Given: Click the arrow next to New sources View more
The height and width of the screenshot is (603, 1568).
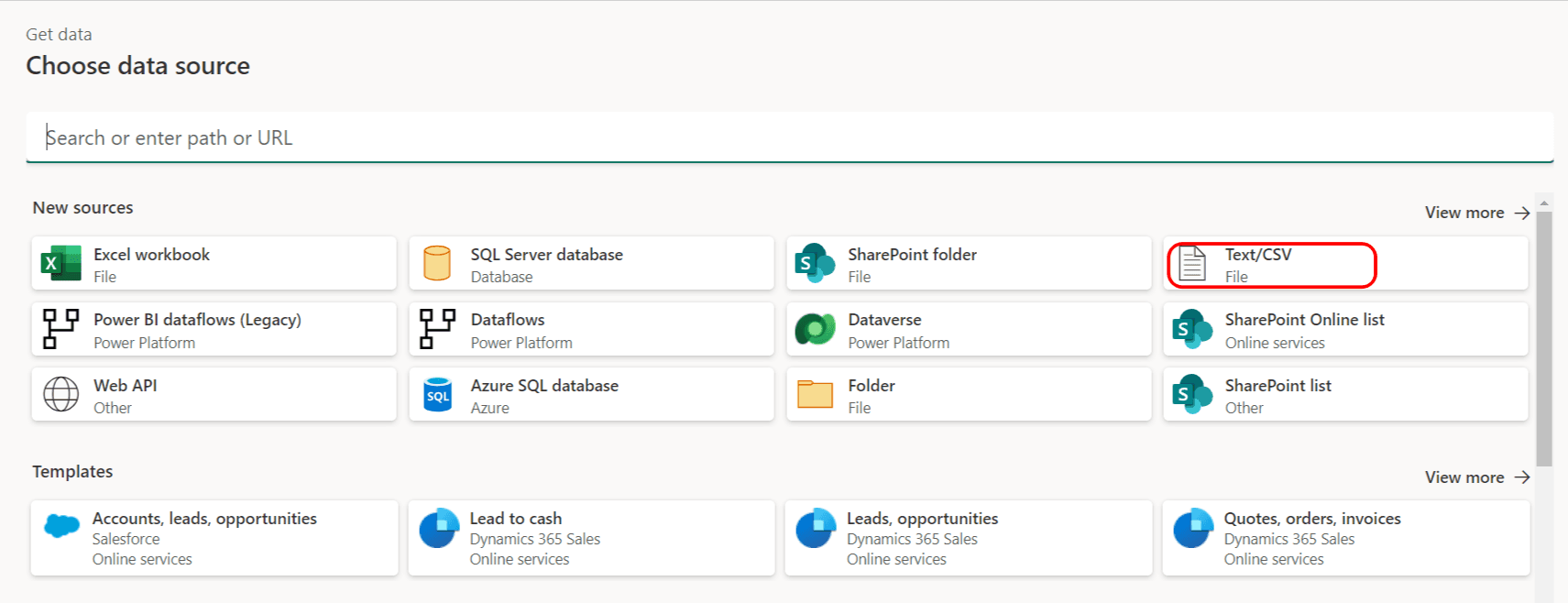Looking at the screenshot, I should click(1522, 213).
